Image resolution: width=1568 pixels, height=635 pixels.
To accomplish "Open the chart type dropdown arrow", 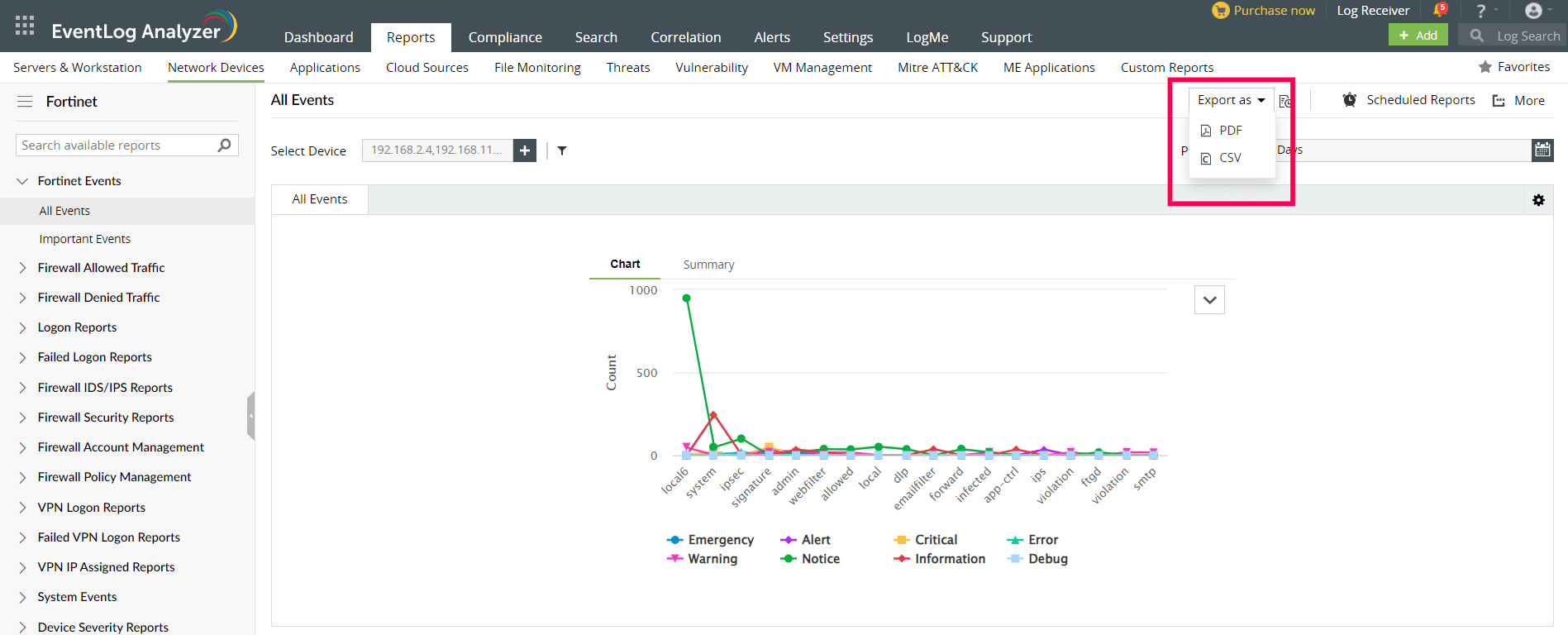I will pyautogui.click(x=1209, y=300).
